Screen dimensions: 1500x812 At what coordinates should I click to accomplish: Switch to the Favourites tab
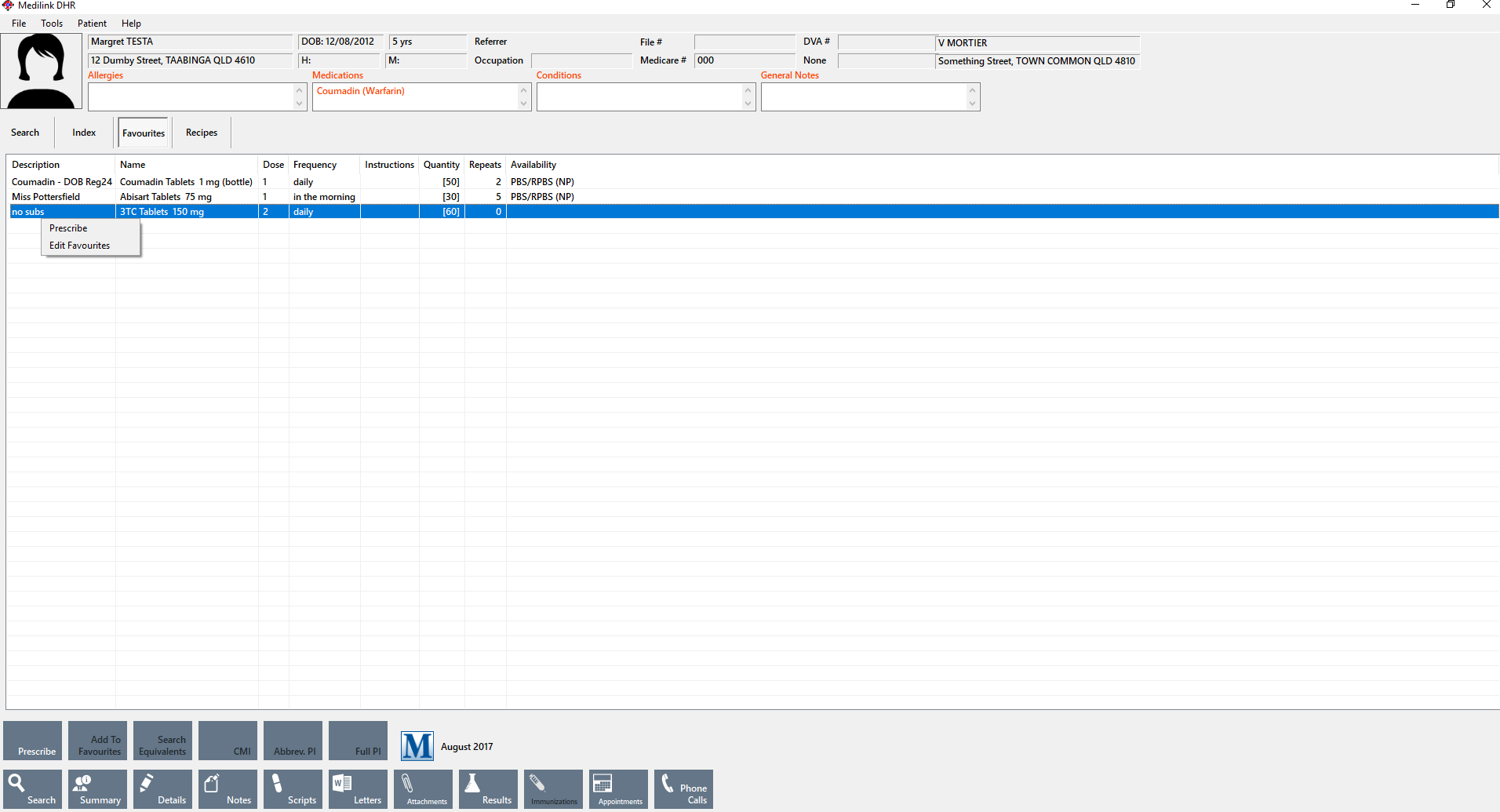pyautogui.click(x=144, y=133)
